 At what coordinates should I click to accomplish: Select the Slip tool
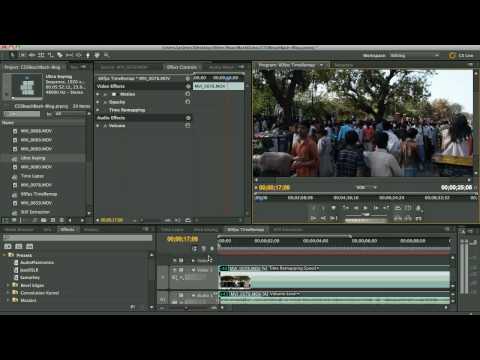coord(69,55)
